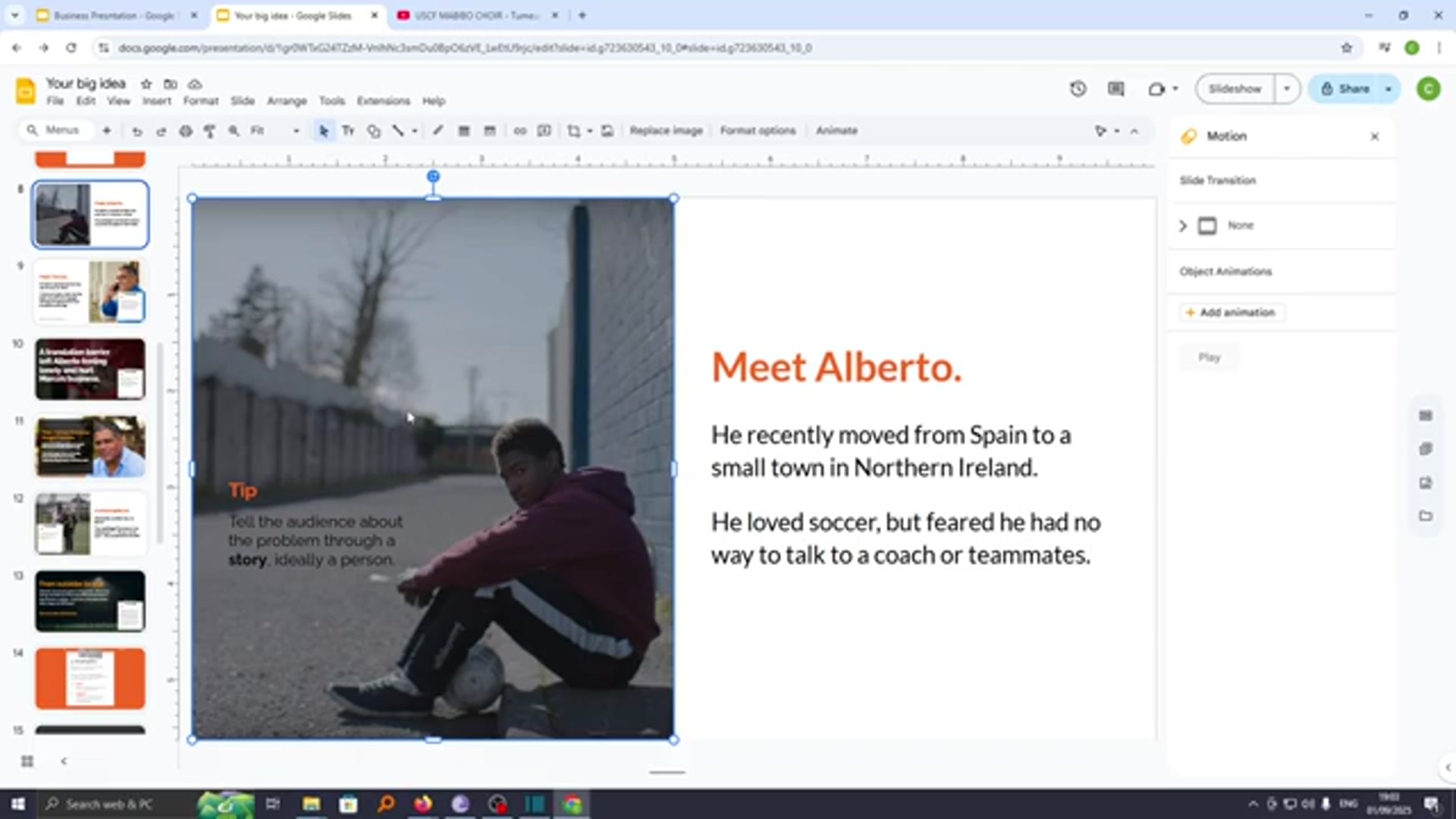
Task: Select slide 10 in the filmstrip
Action: (x=89, y=369)
